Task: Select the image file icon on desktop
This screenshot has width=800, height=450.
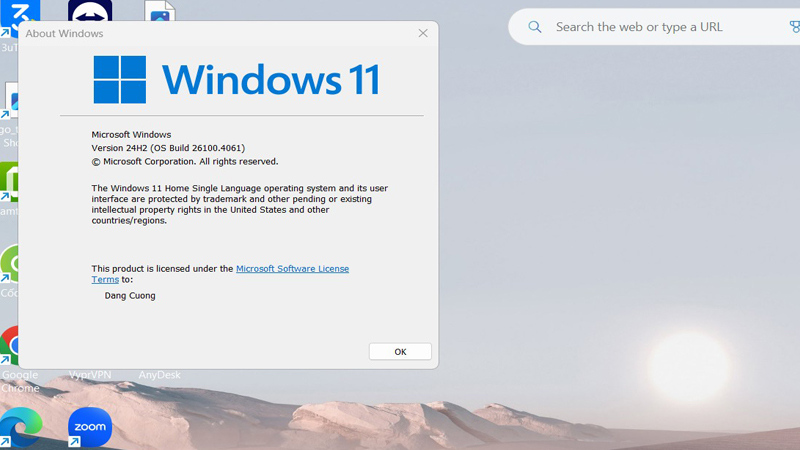Action: [160, 11]
